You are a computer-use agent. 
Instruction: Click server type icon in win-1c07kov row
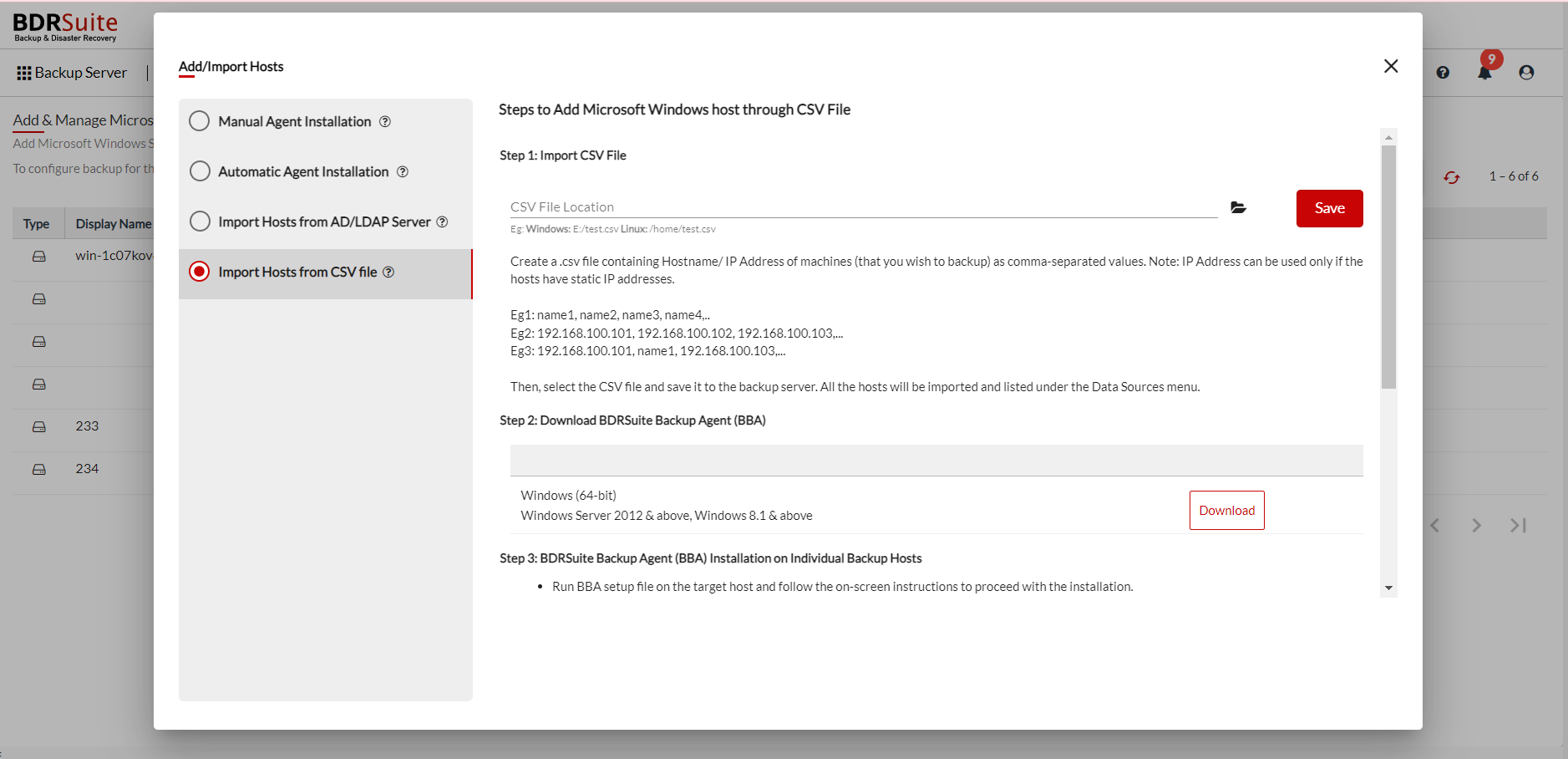[39, 257]
